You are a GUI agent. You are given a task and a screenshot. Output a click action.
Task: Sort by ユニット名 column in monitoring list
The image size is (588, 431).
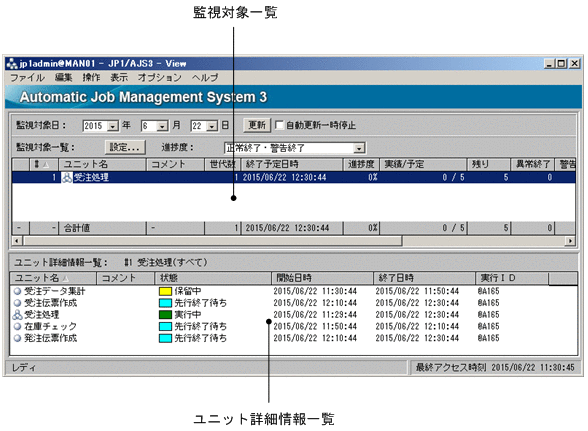(102, 164)
